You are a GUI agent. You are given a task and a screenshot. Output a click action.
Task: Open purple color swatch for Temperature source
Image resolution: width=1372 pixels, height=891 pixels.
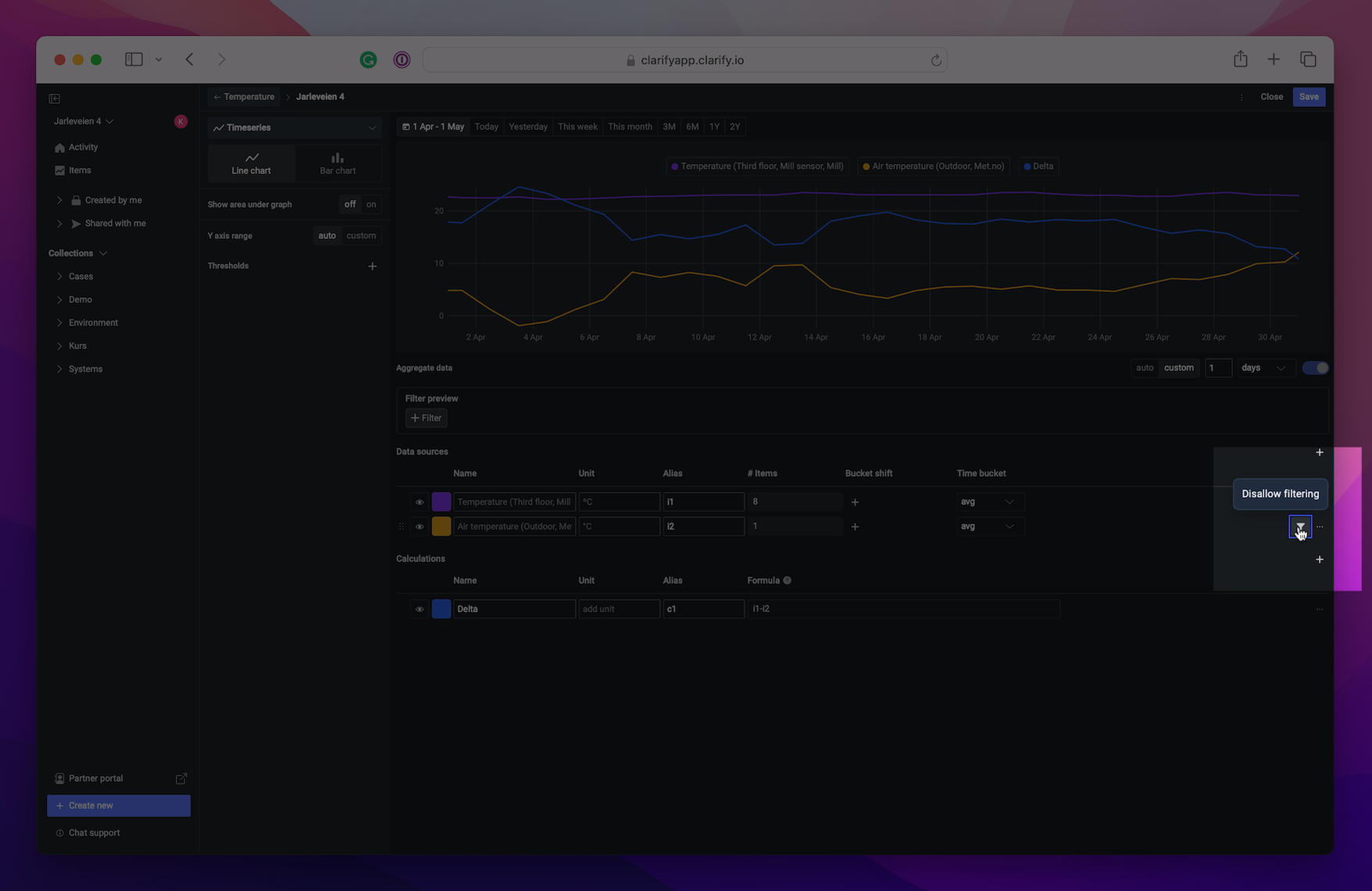pos(441,502)
